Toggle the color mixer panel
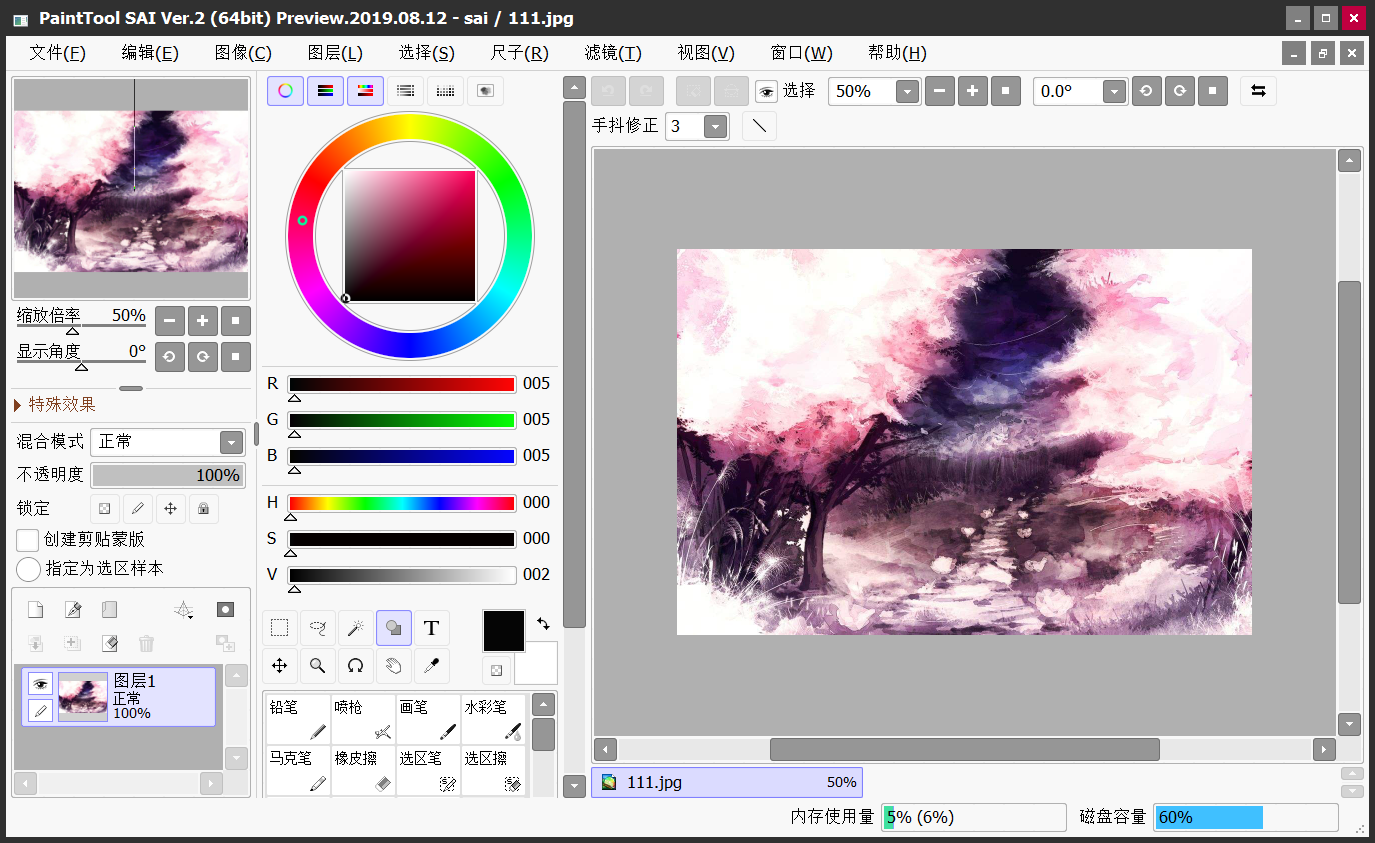1375x843 pixels. [405, 91]
